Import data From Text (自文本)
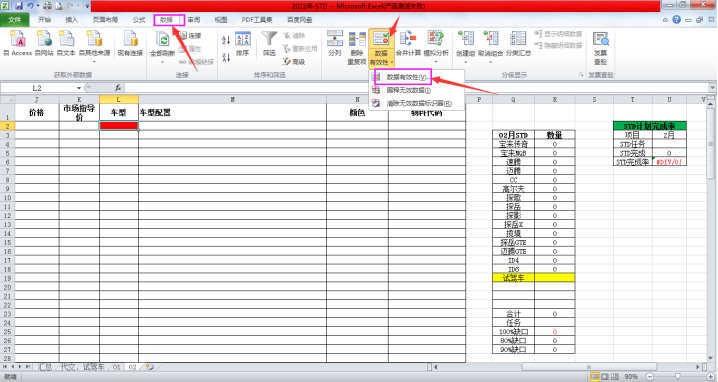 click(66, 44)
